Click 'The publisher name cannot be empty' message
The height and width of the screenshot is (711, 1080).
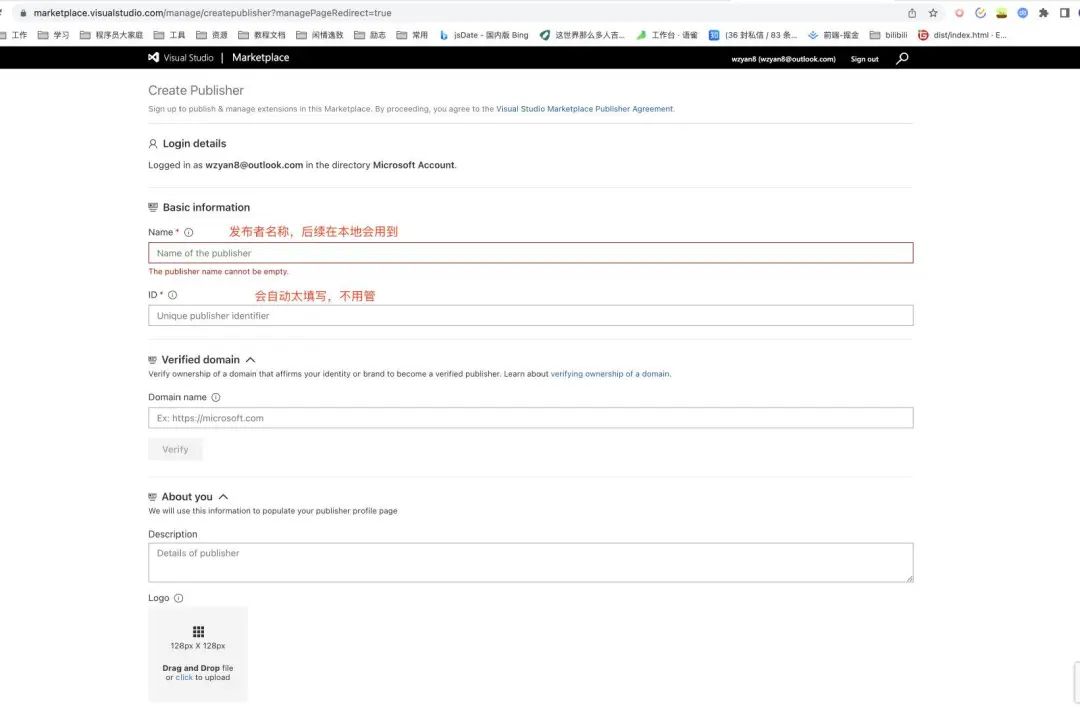click(x=218, y=271)
